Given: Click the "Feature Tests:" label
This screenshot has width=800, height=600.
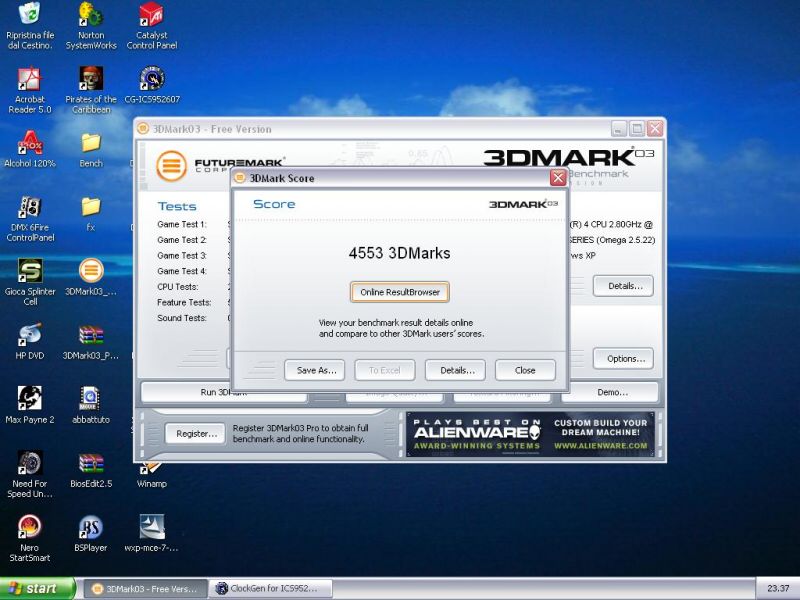Looking at the screenshot, I should click(184, 303).
